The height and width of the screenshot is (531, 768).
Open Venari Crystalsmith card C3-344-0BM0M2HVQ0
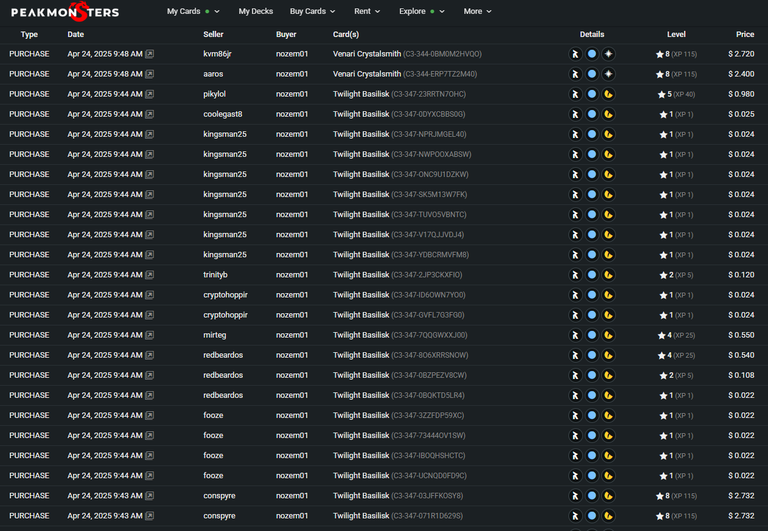click(407, 54)
